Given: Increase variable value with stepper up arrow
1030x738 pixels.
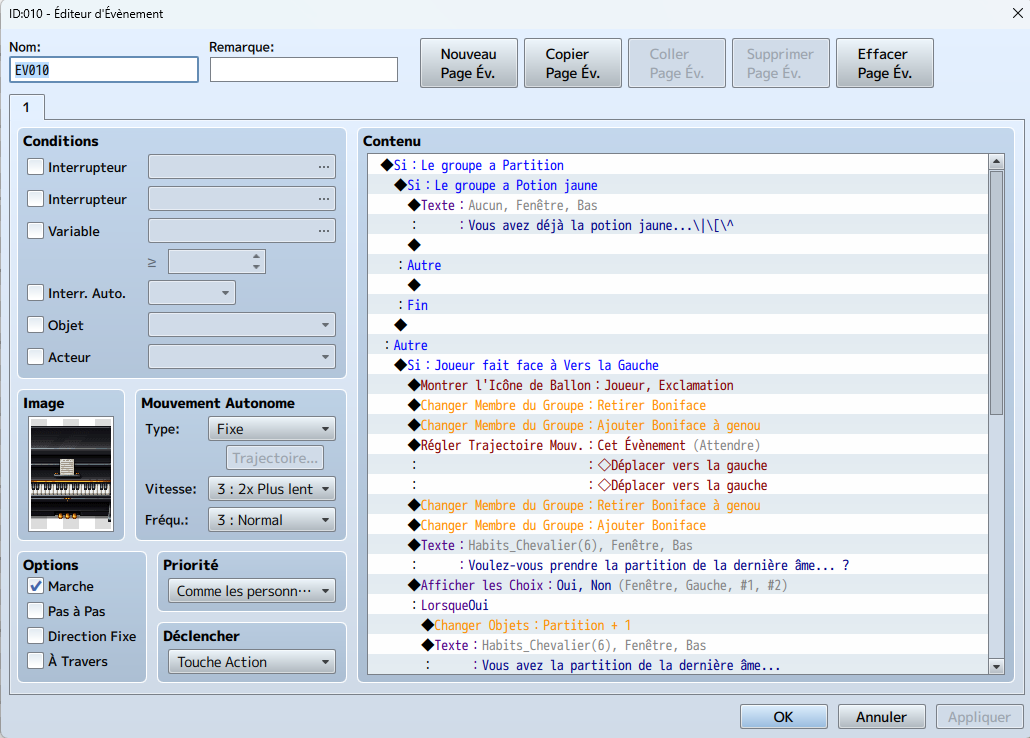Looking at the screenshot, I should coord(257,256).
